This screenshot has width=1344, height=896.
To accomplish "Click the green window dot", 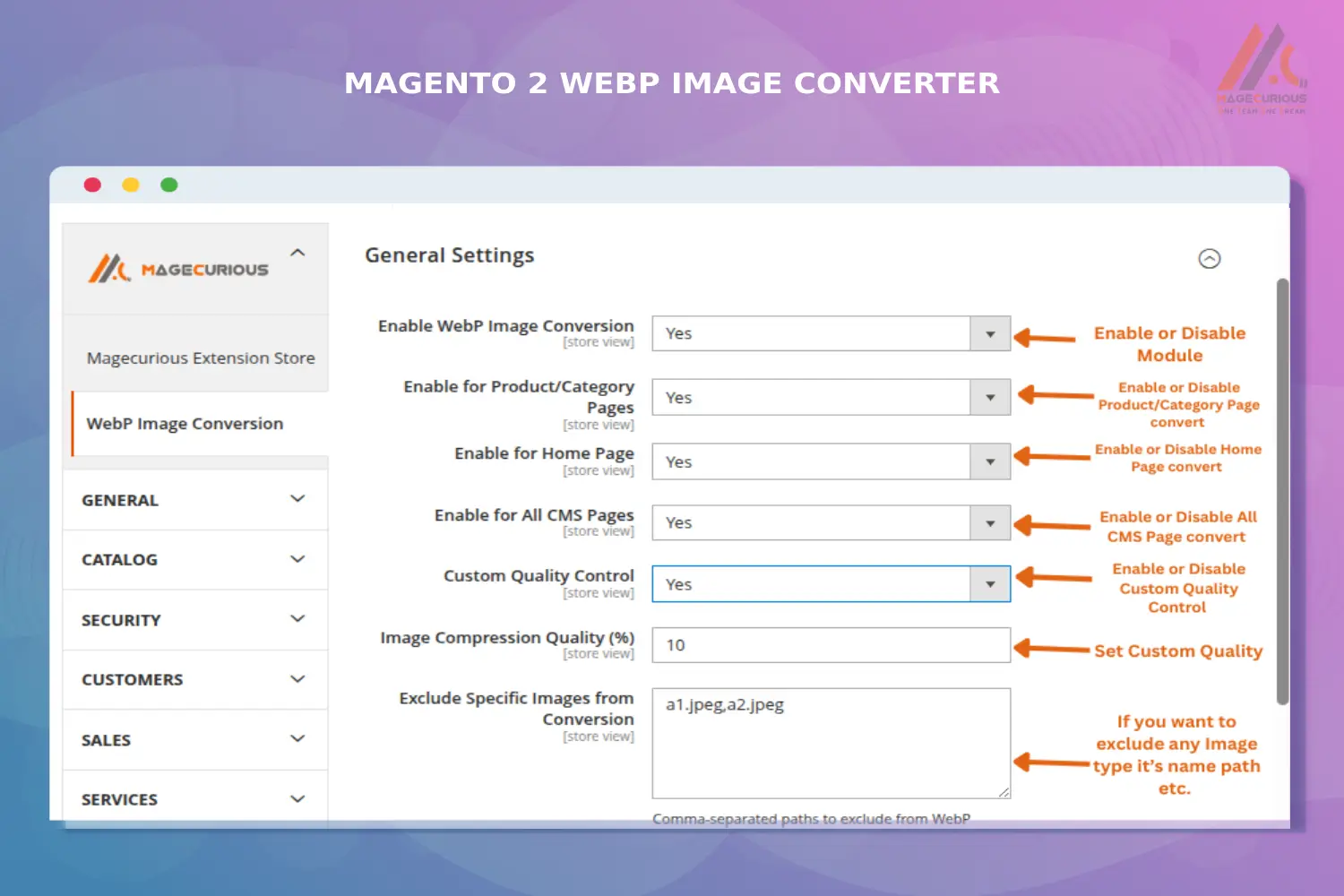I will (169, 185).
